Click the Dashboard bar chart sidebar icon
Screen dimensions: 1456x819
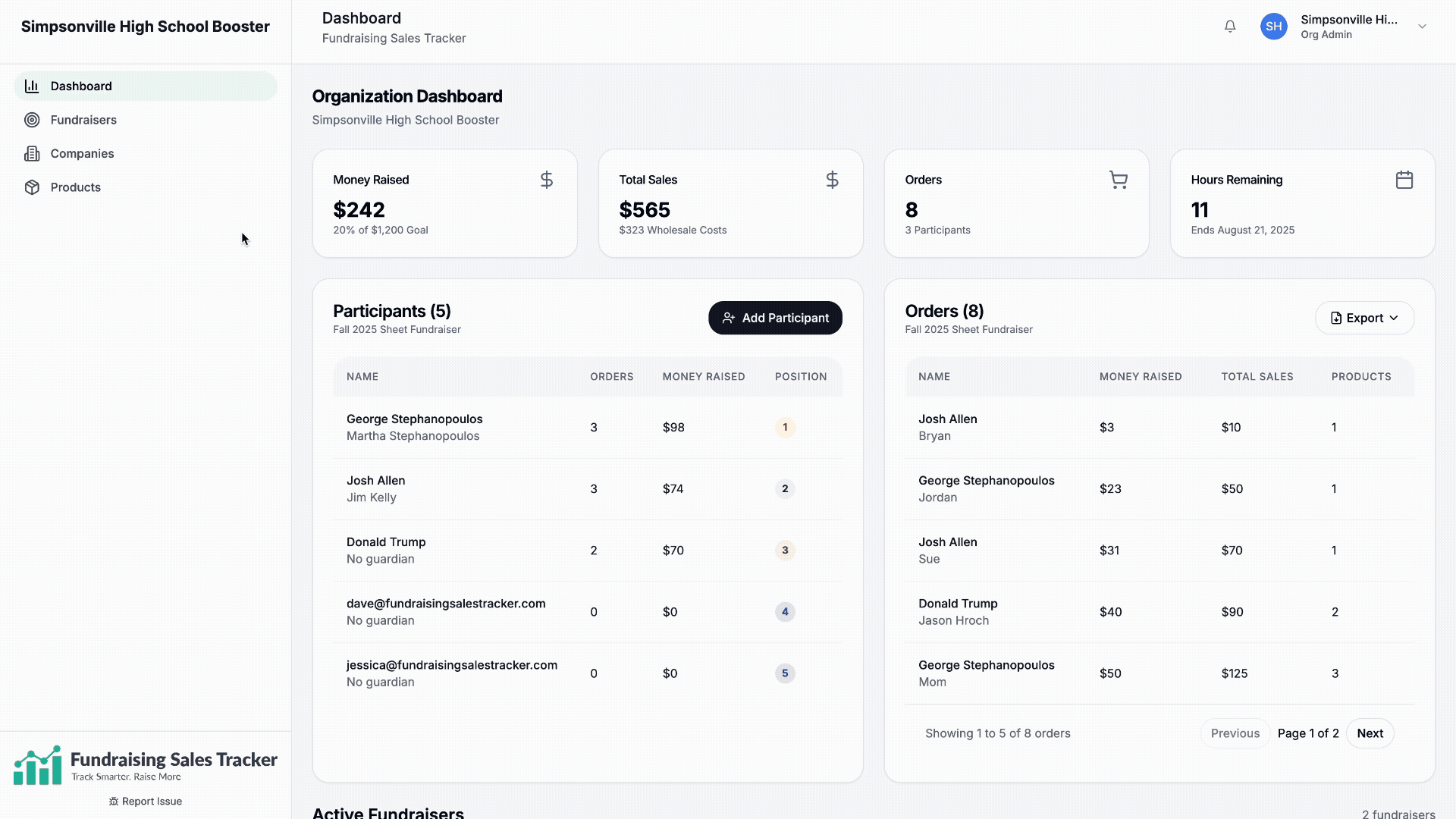(32, 86)
